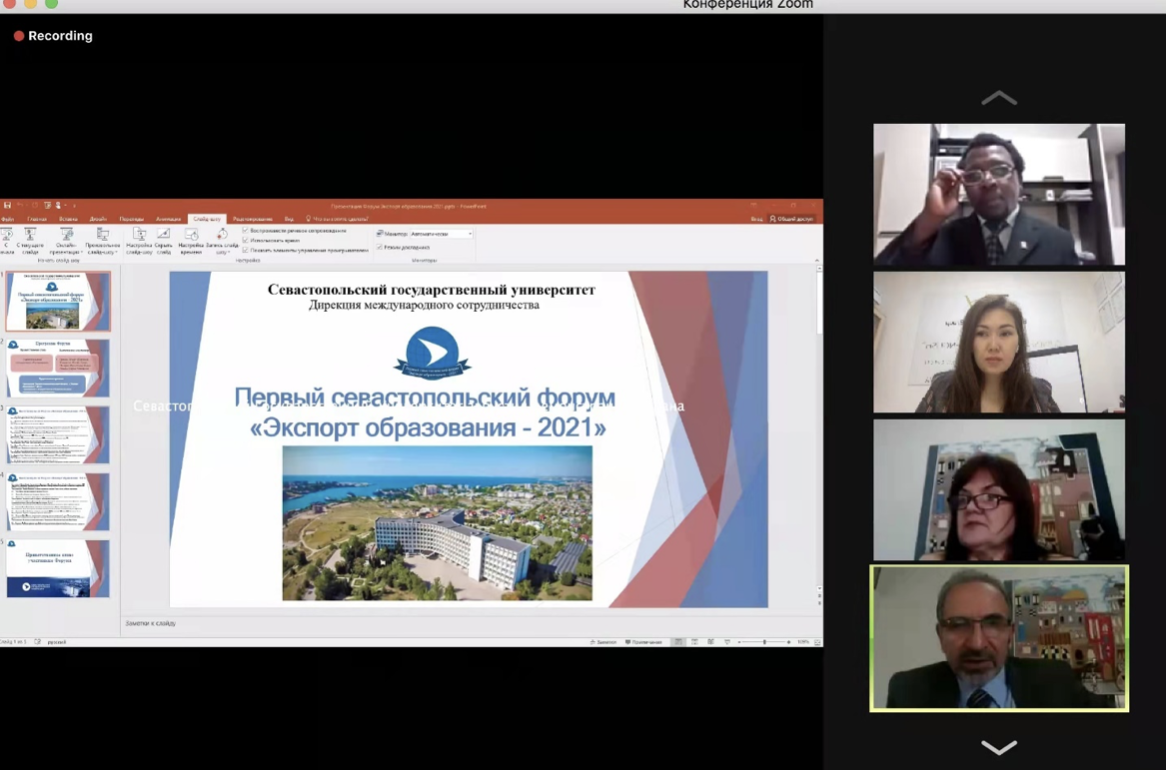Switch to the Анимация (Animations) tab
The image size is (1166, 770).
(x=168, y=219)
